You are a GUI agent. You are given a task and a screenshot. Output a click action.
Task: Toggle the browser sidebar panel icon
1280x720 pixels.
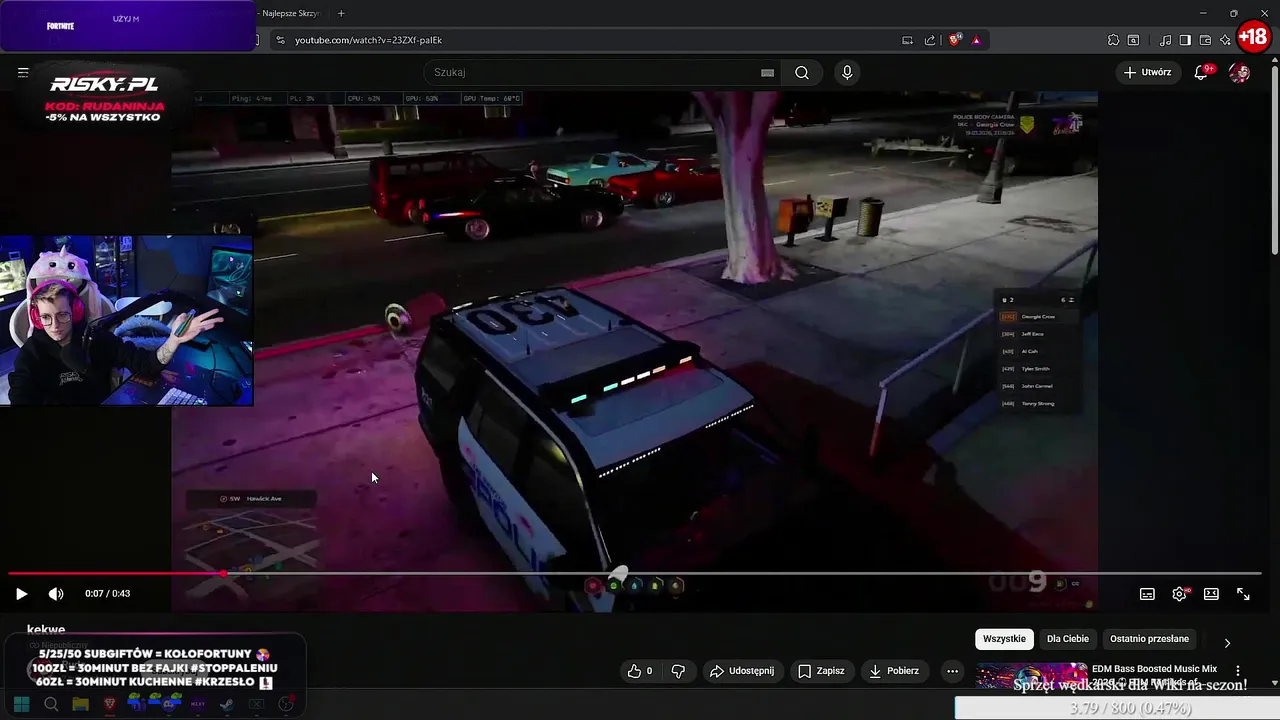coord(1185,40)
